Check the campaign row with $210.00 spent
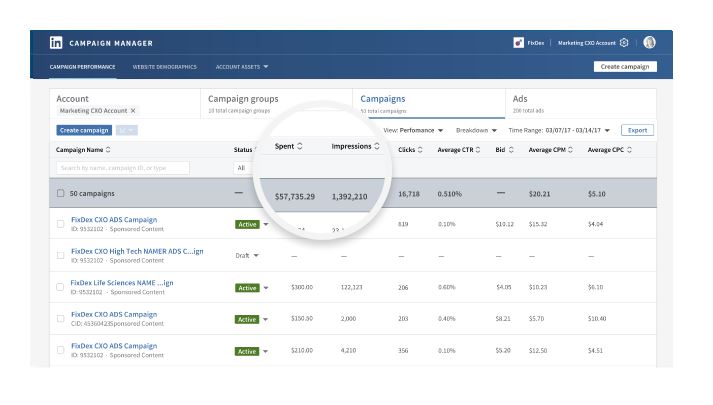This screenshot has height=405, width=713. pos(60,350)
